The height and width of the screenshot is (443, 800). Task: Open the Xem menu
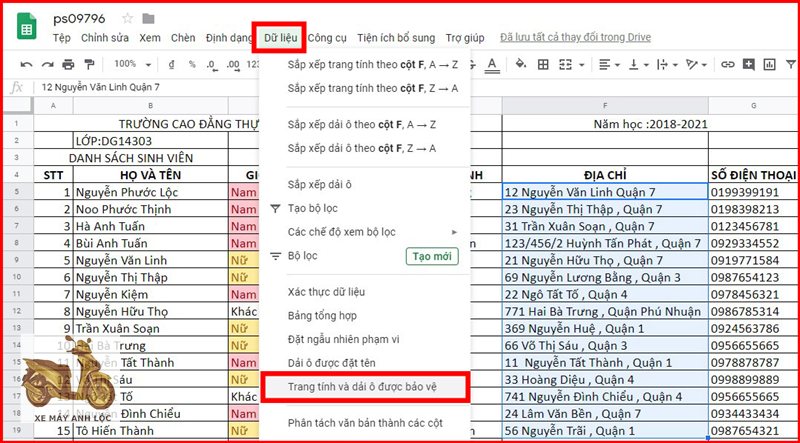coord(150,38)
